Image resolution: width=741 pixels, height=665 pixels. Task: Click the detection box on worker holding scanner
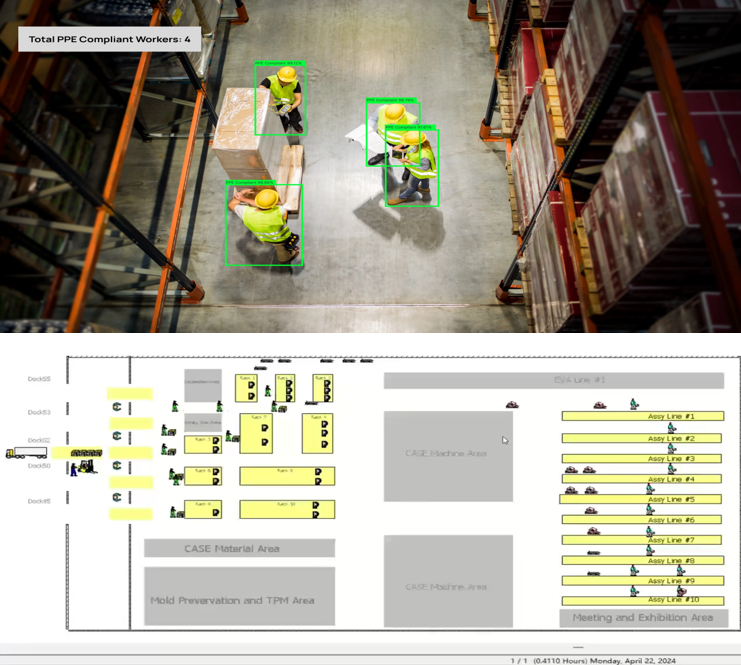point(280,100)
